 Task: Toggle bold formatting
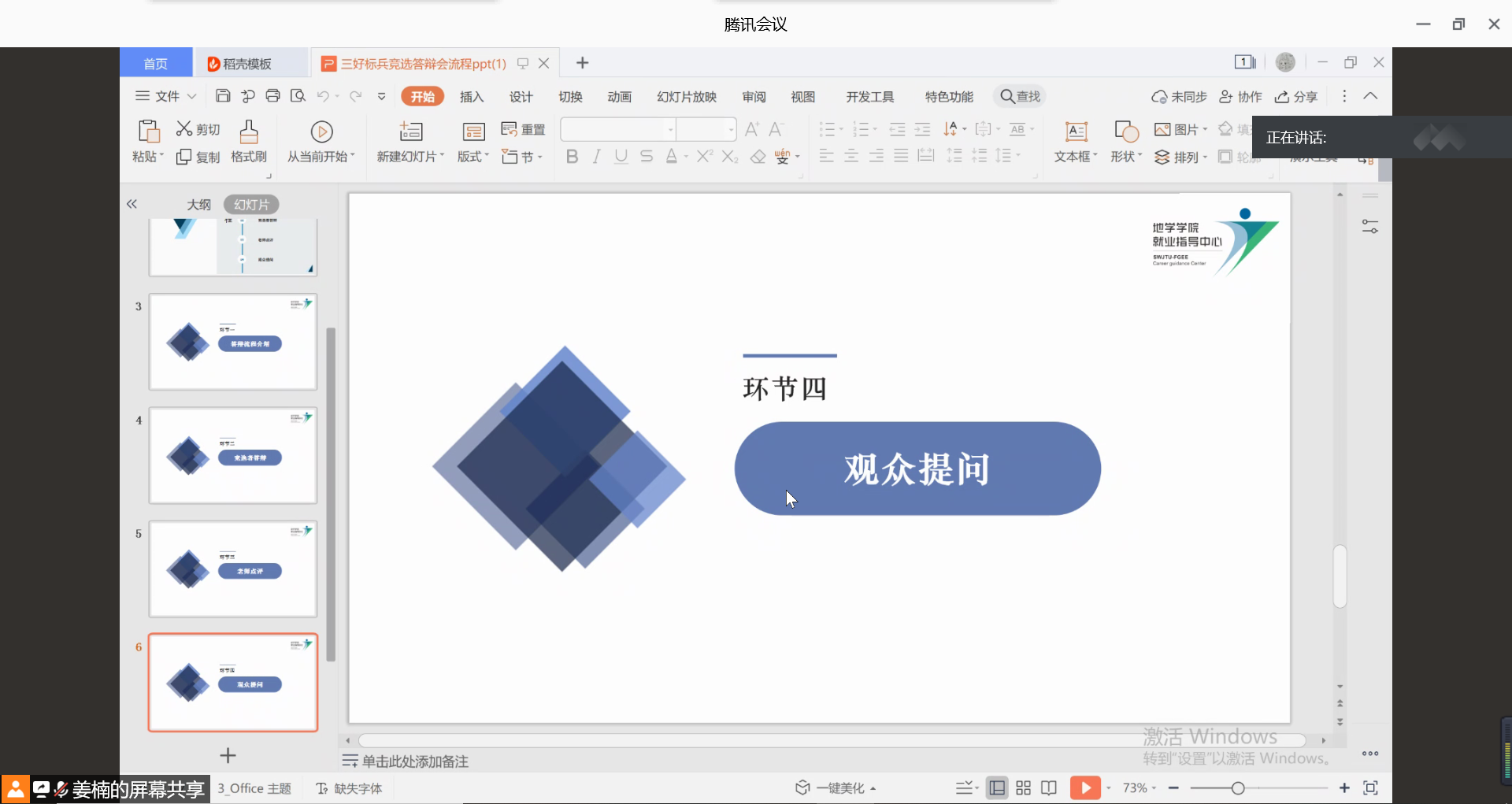point(573,157)
